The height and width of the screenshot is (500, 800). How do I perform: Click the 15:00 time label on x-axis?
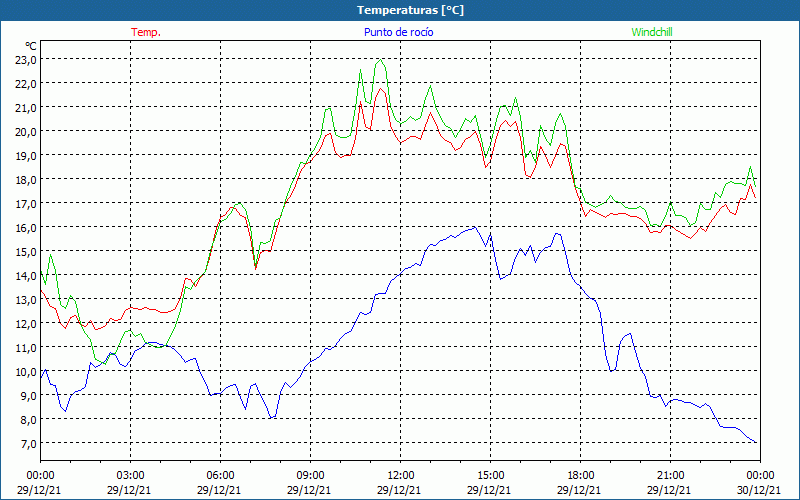coord(490,475)
